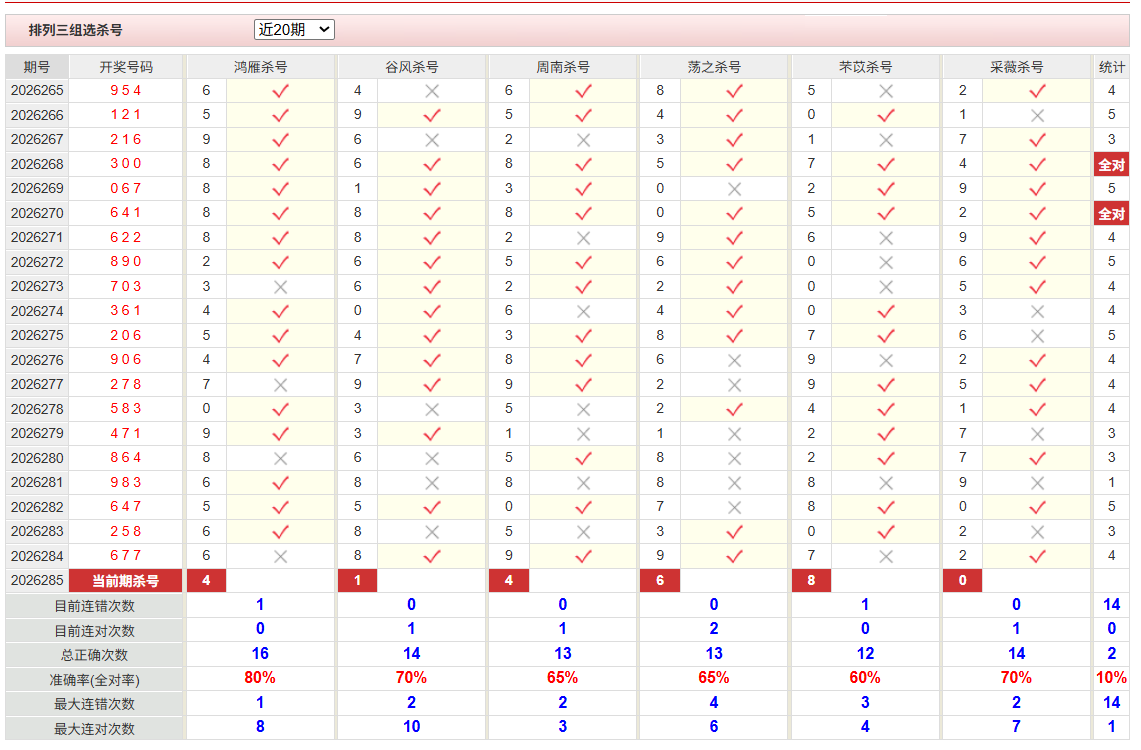Screen dimensions: 1141x750
Task: Click the 荡之杀号 column header
Action: [714, 67]
